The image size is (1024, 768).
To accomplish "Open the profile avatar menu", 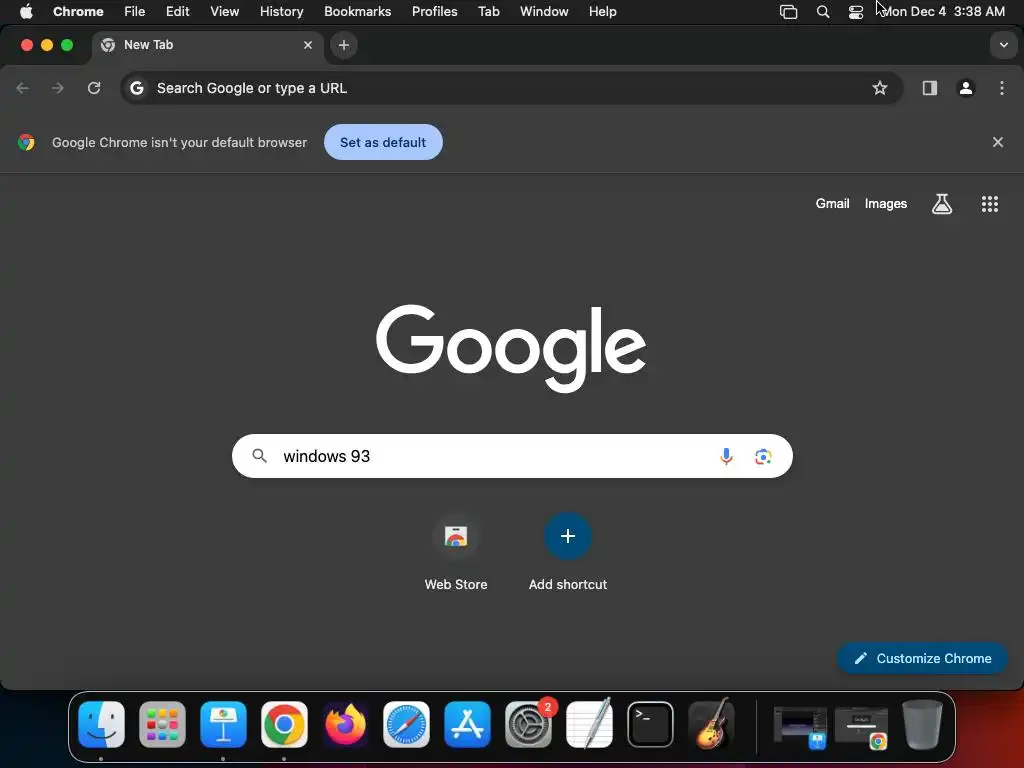I will pos(966,88).
